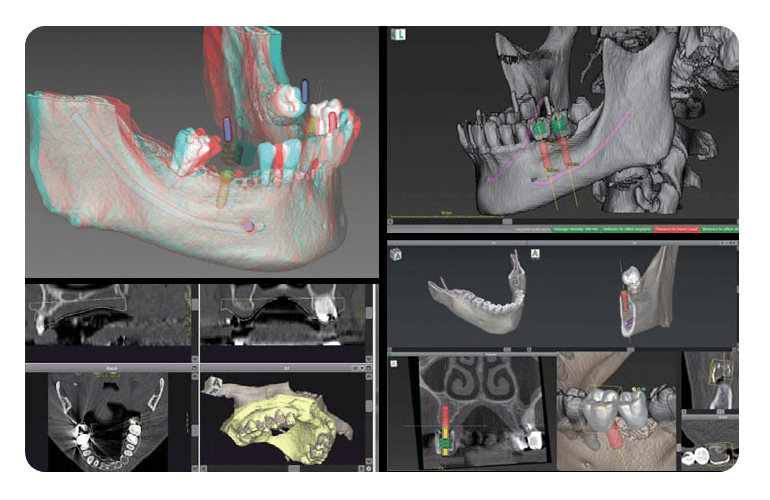Click the panoramic CT panel vertical scroll thumb
Screen dimensions: 770x500
click(x=369, y=313)
